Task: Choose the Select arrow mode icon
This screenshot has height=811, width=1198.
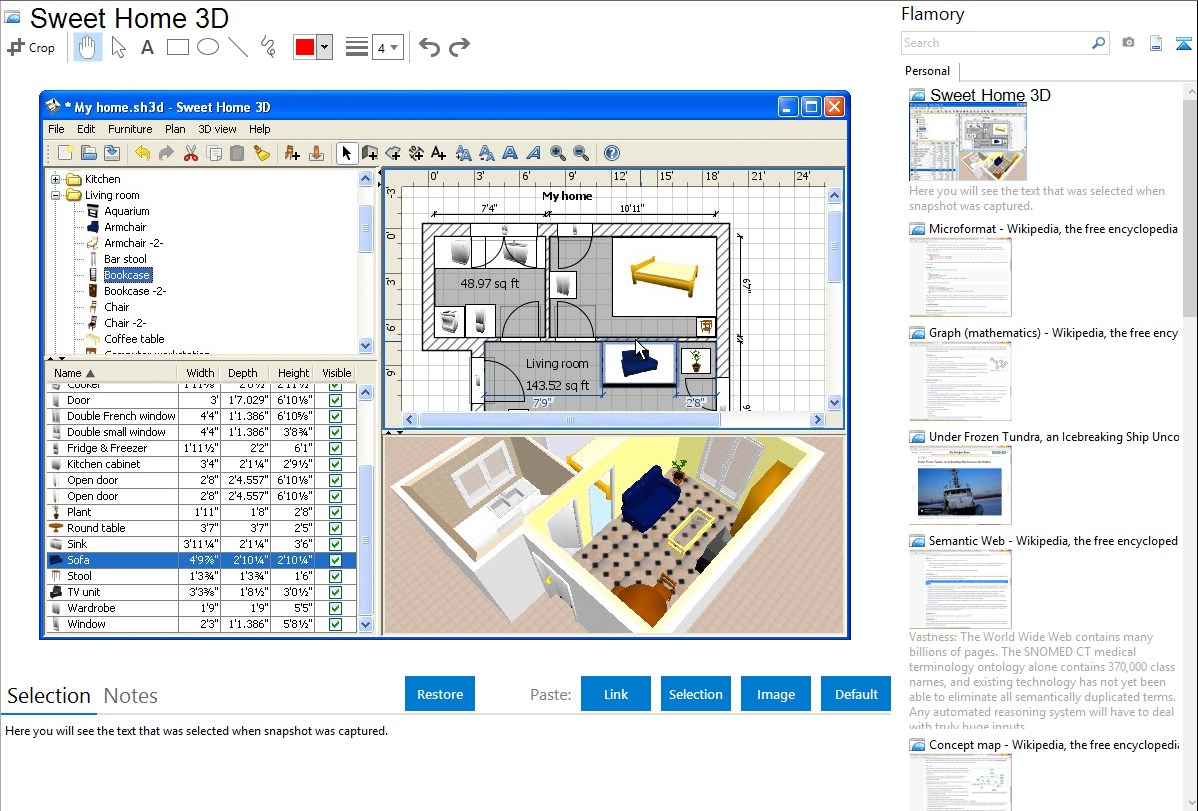Action: tap(346, 153)
